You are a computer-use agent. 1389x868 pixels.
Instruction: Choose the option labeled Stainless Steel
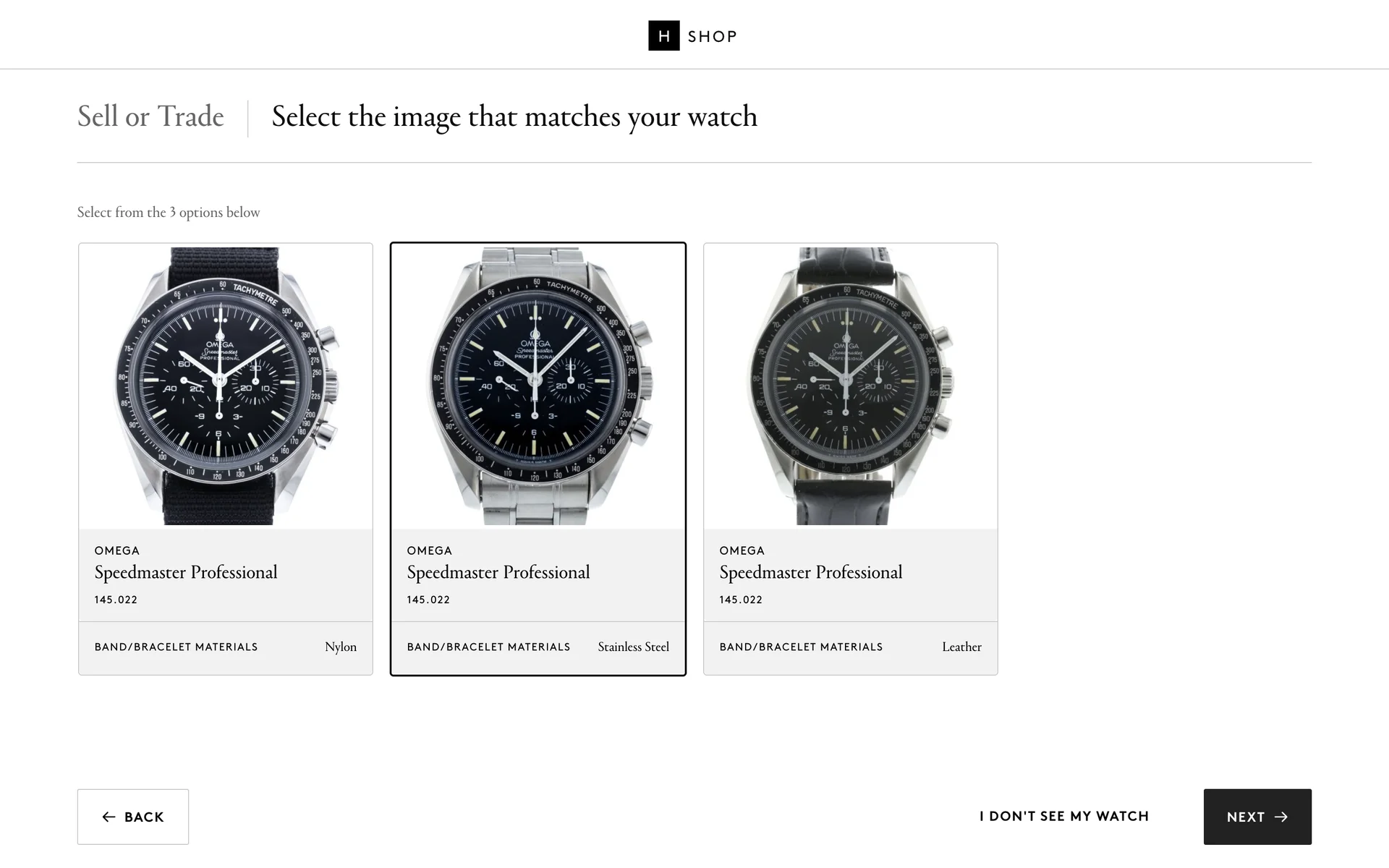(633, 647)
